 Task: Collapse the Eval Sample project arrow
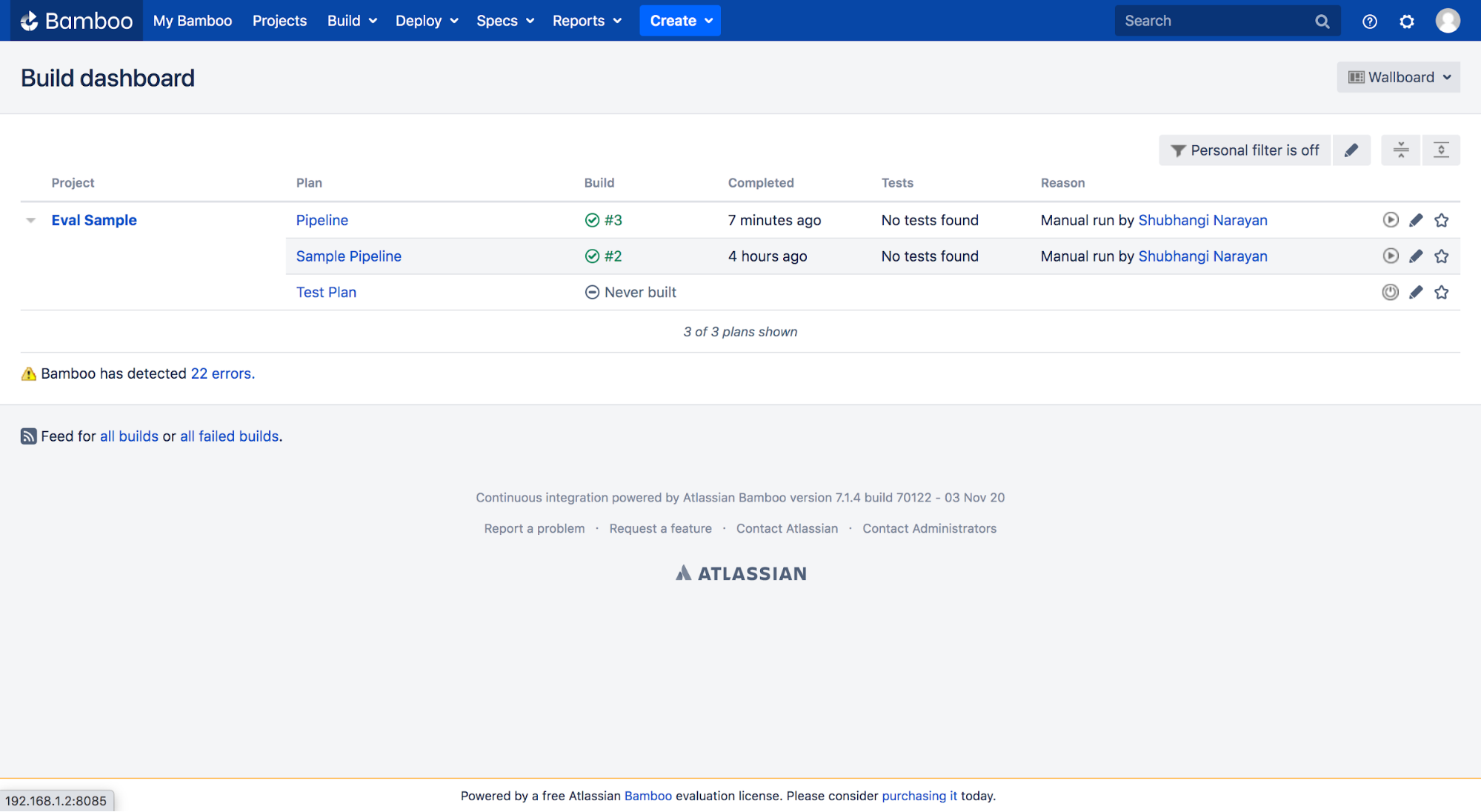tap(30, 220)
